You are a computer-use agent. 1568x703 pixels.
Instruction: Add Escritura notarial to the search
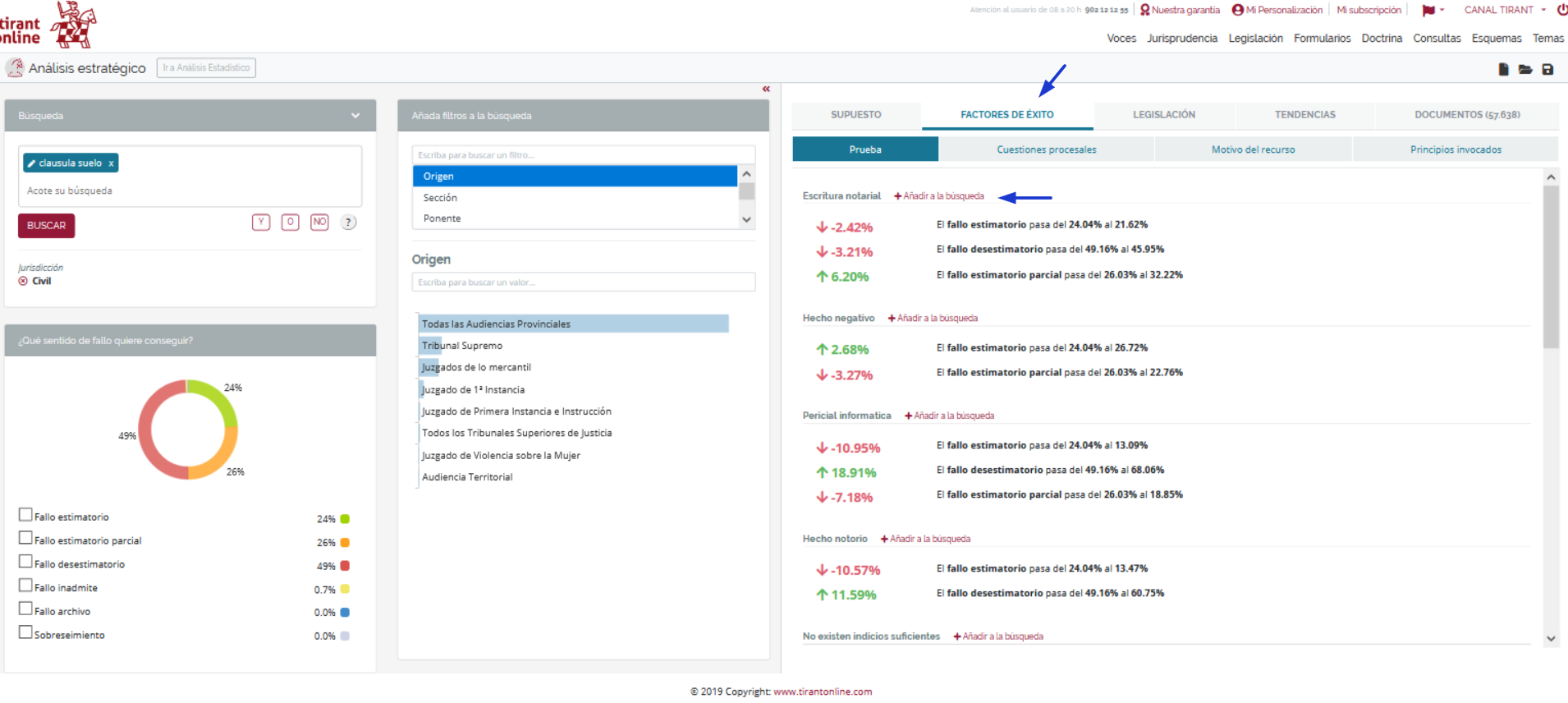(939, 196)
